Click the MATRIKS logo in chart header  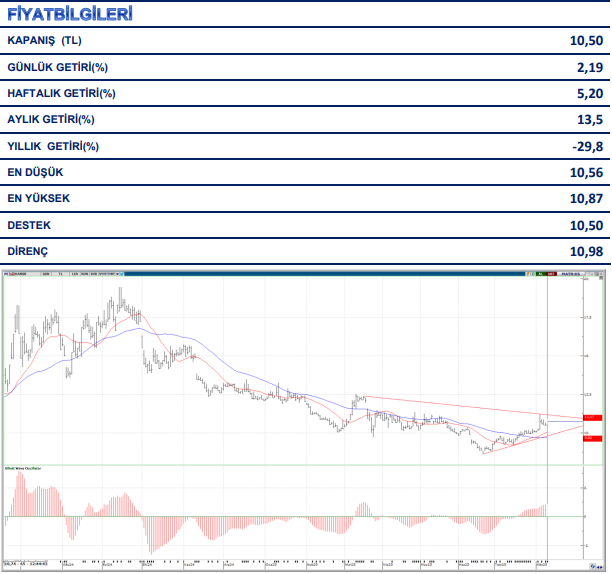point(570,272)
